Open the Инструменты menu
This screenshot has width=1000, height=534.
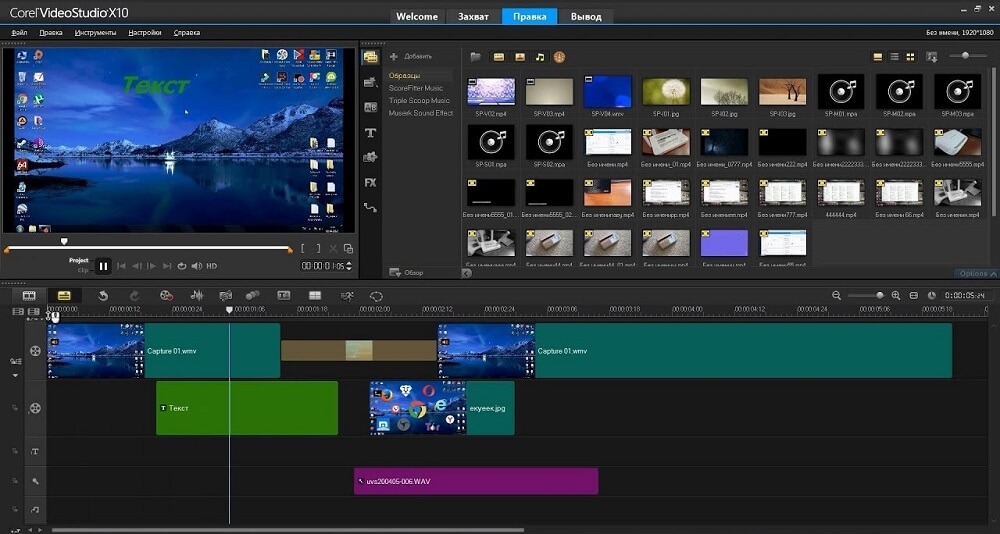(94, 32)
